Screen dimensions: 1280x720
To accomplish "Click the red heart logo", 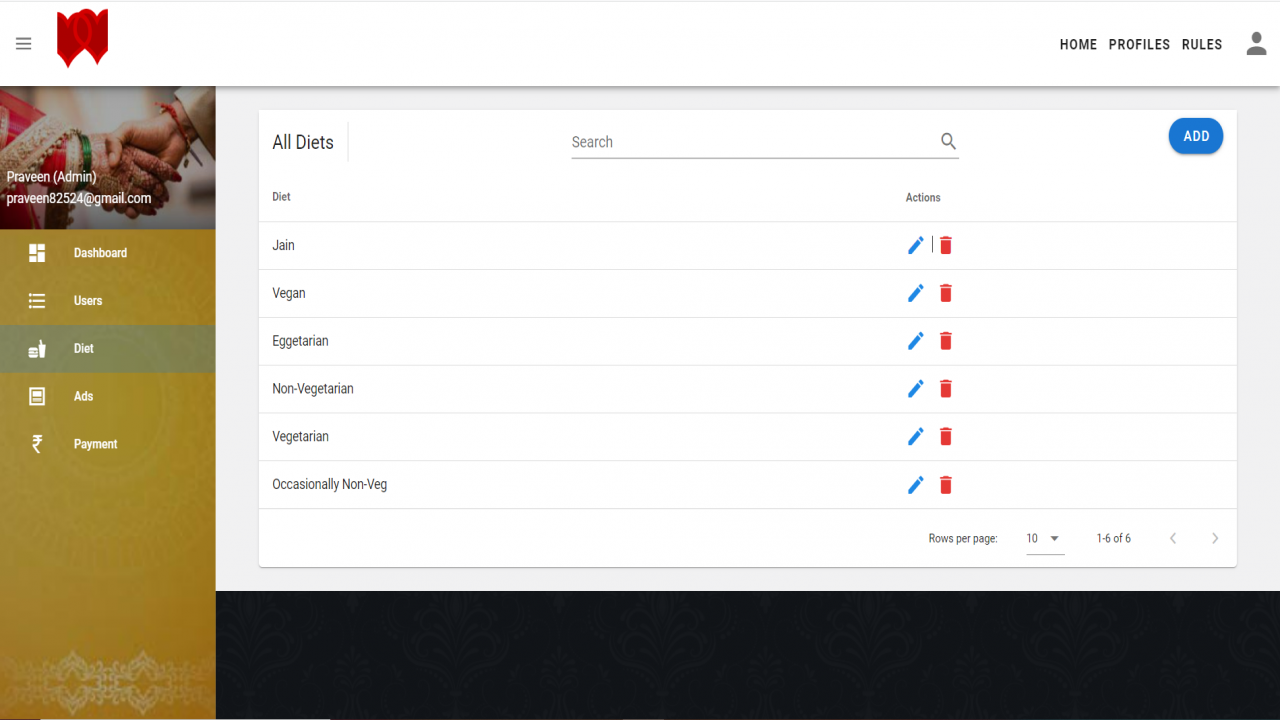I will pyautogui.click(x=82, y=39).
